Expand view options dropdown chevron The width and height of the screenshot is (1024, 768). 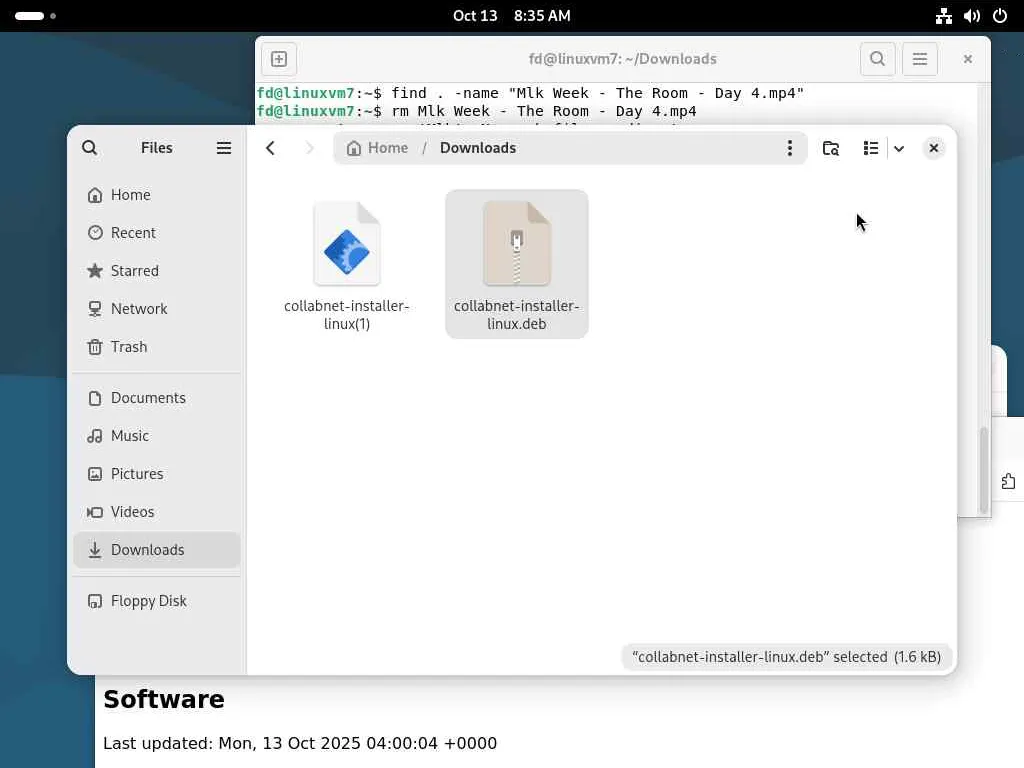click(x=899, y=148)
